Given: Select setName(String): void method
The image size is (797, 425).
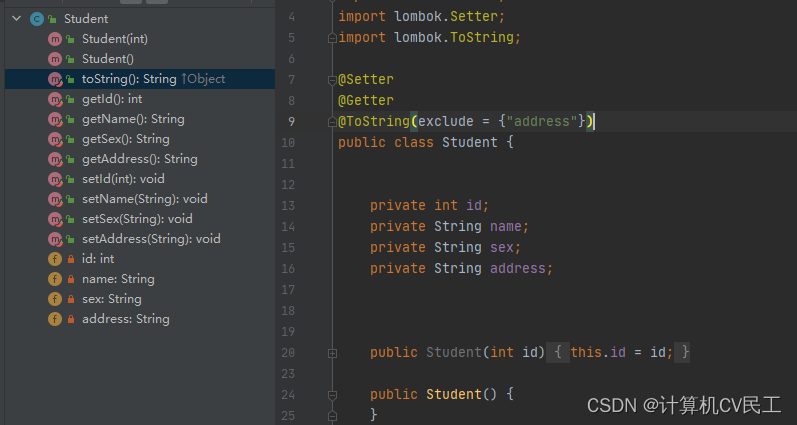Looking at the screenshot, I should [x=140, y=199].
